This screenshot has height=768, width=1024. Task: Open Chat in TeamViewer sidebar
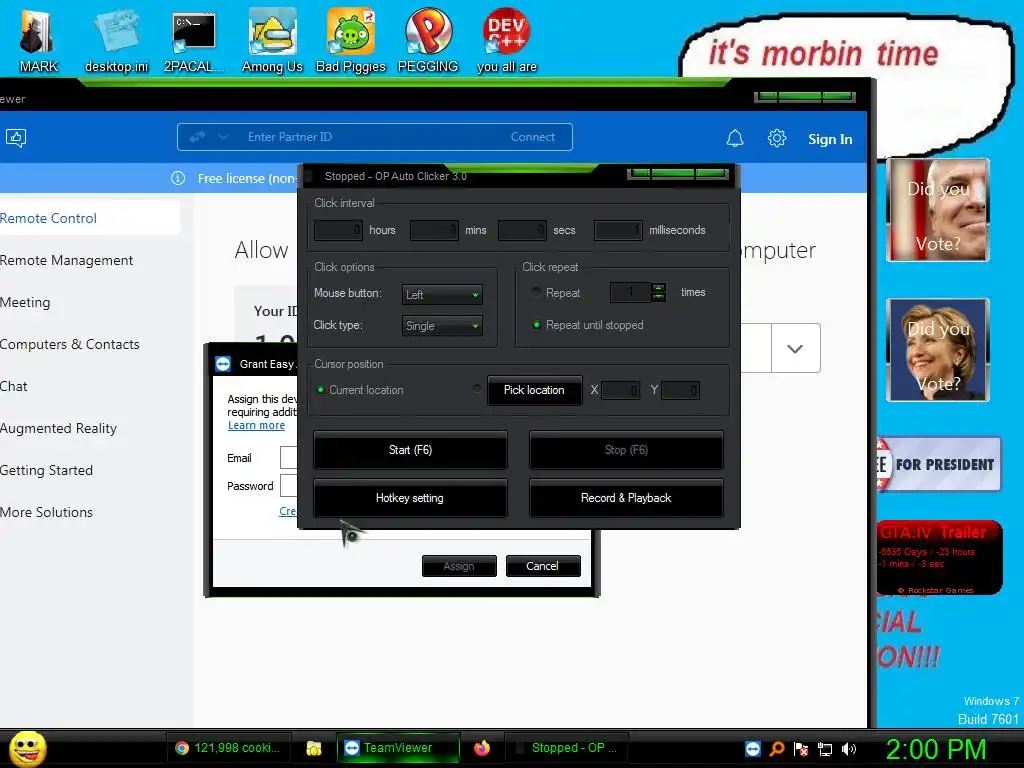point(14,386)
